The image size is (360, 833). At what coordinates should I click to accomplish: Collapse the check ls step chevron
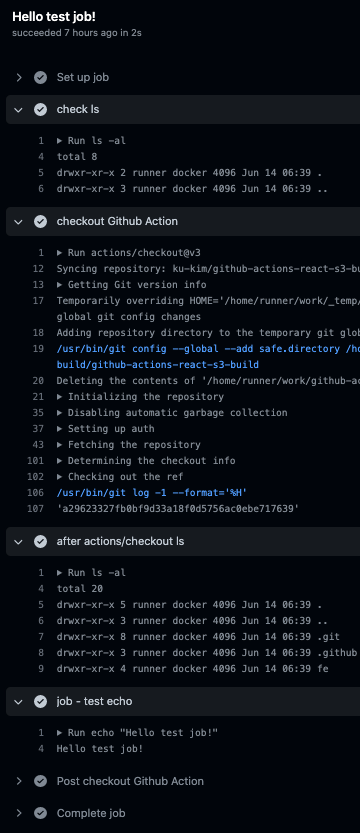(19, 109)
